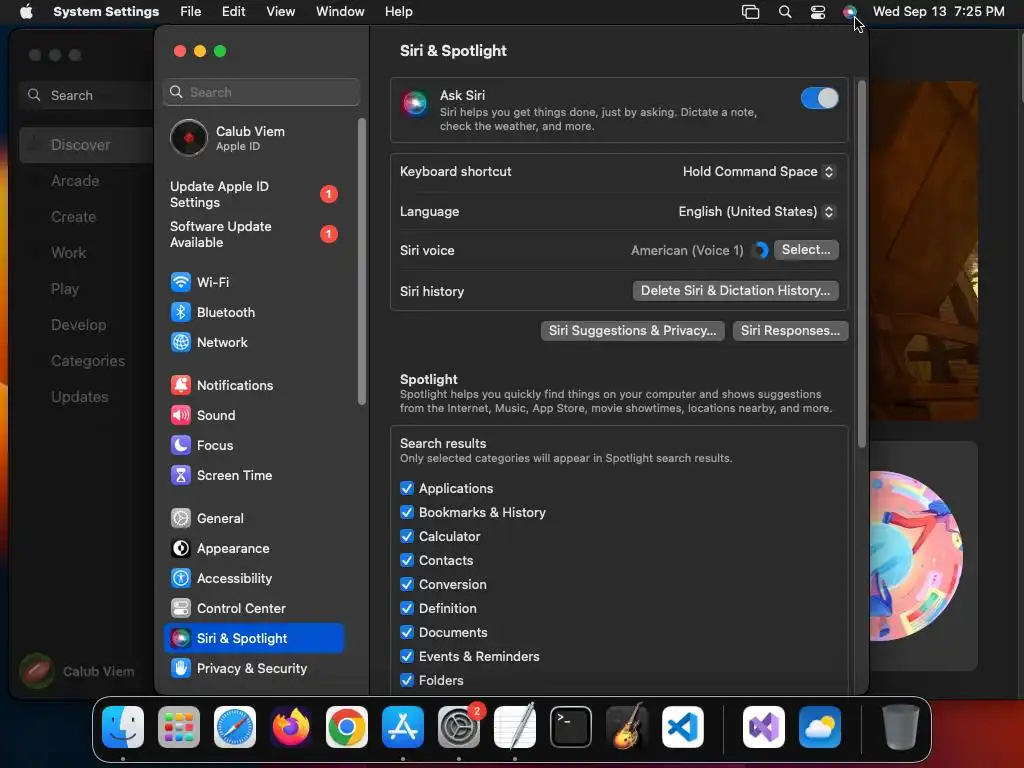Open the View menu

pyautogui.click(x=281, y=12)
